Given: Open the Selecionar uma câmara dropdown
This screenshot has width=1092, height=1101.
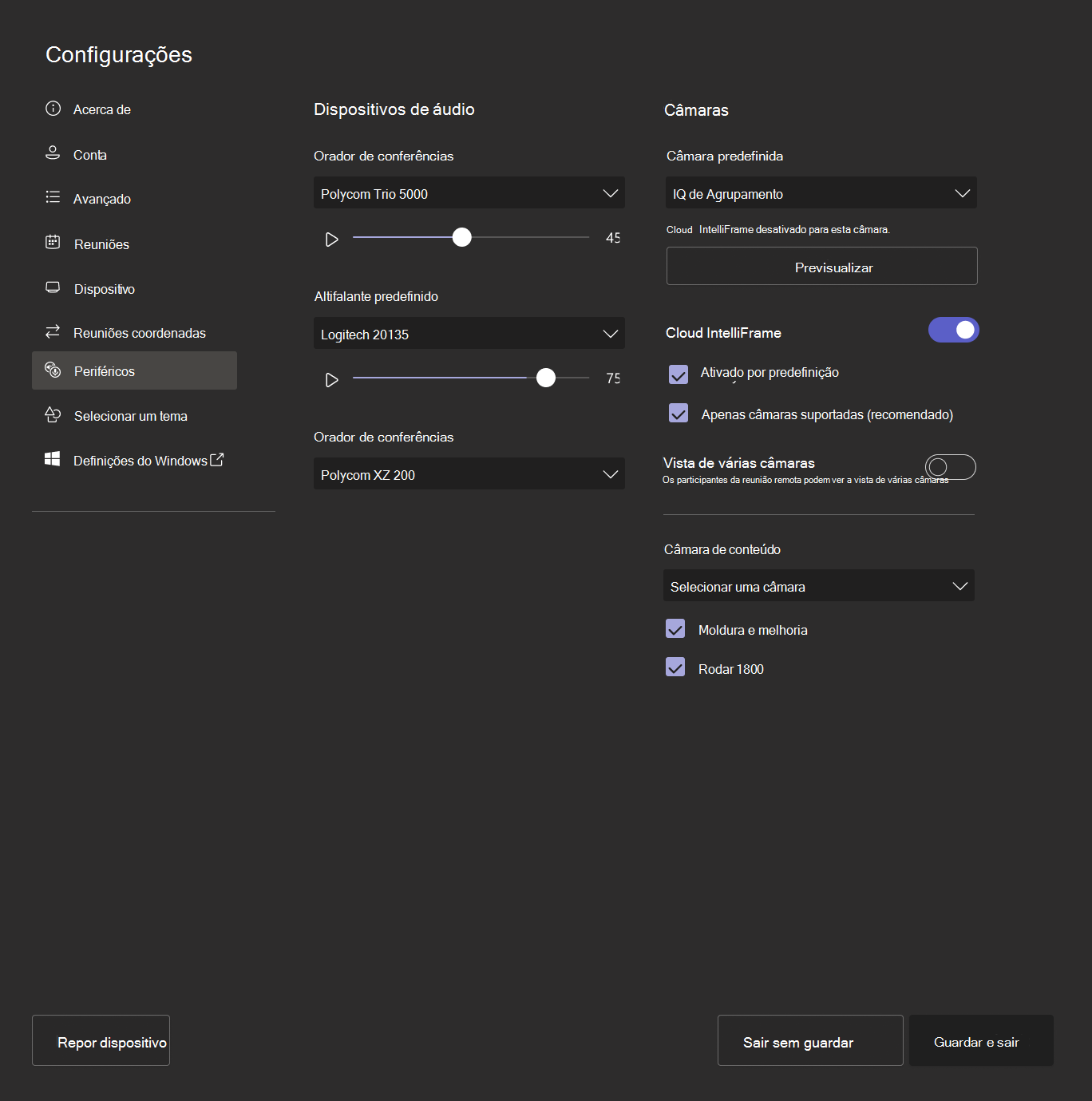Looking at the screenshot, I should click(819, 585).
